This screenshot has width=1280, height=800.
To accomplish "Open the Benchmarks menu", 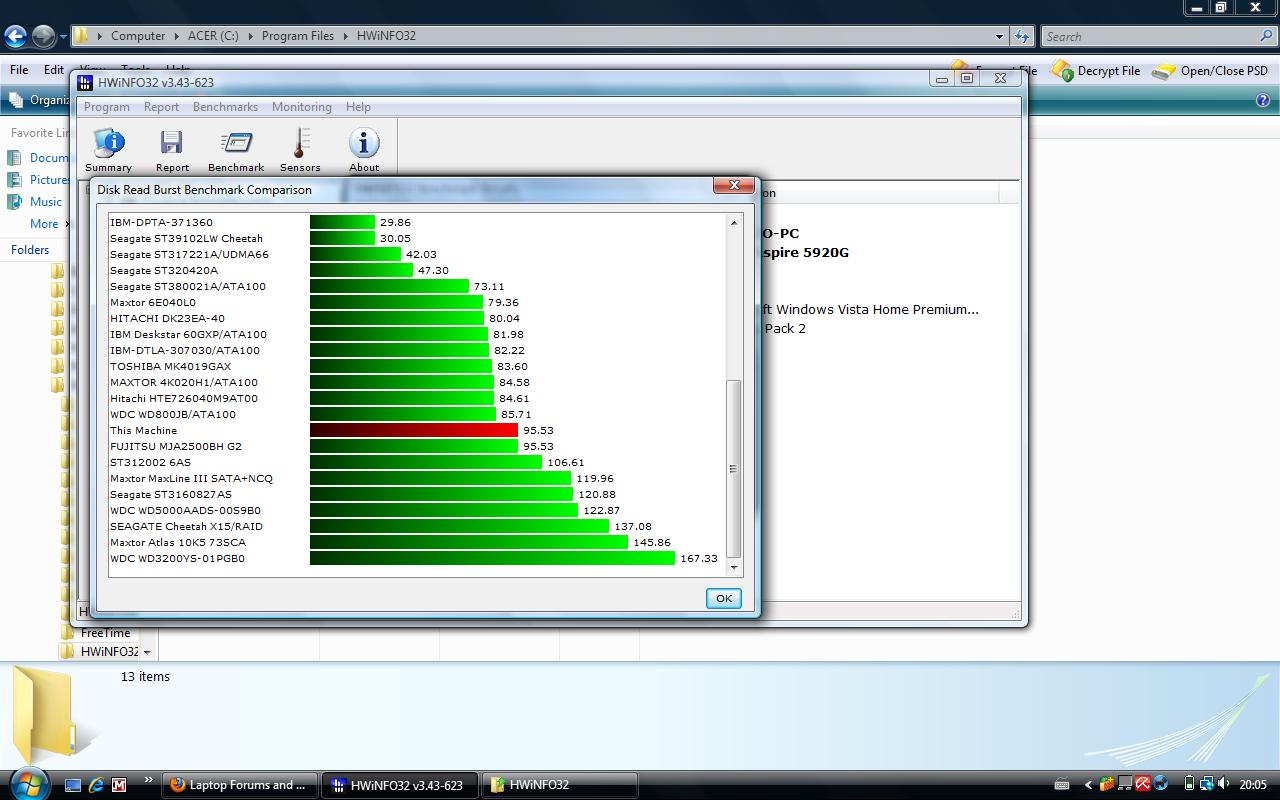I will tap(225, 107).
